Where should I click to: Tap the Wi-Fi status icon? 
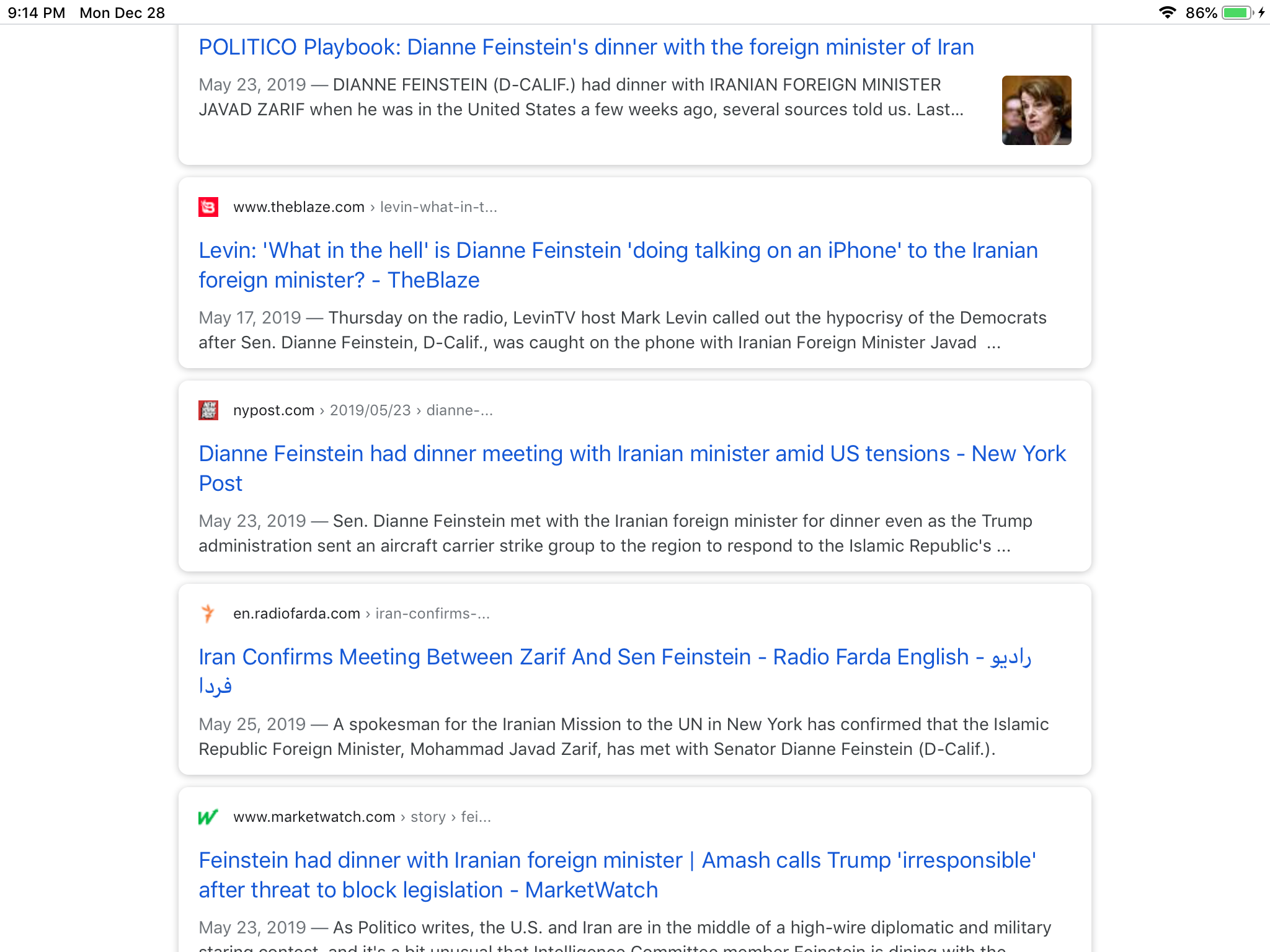[x=1168, y=12]
